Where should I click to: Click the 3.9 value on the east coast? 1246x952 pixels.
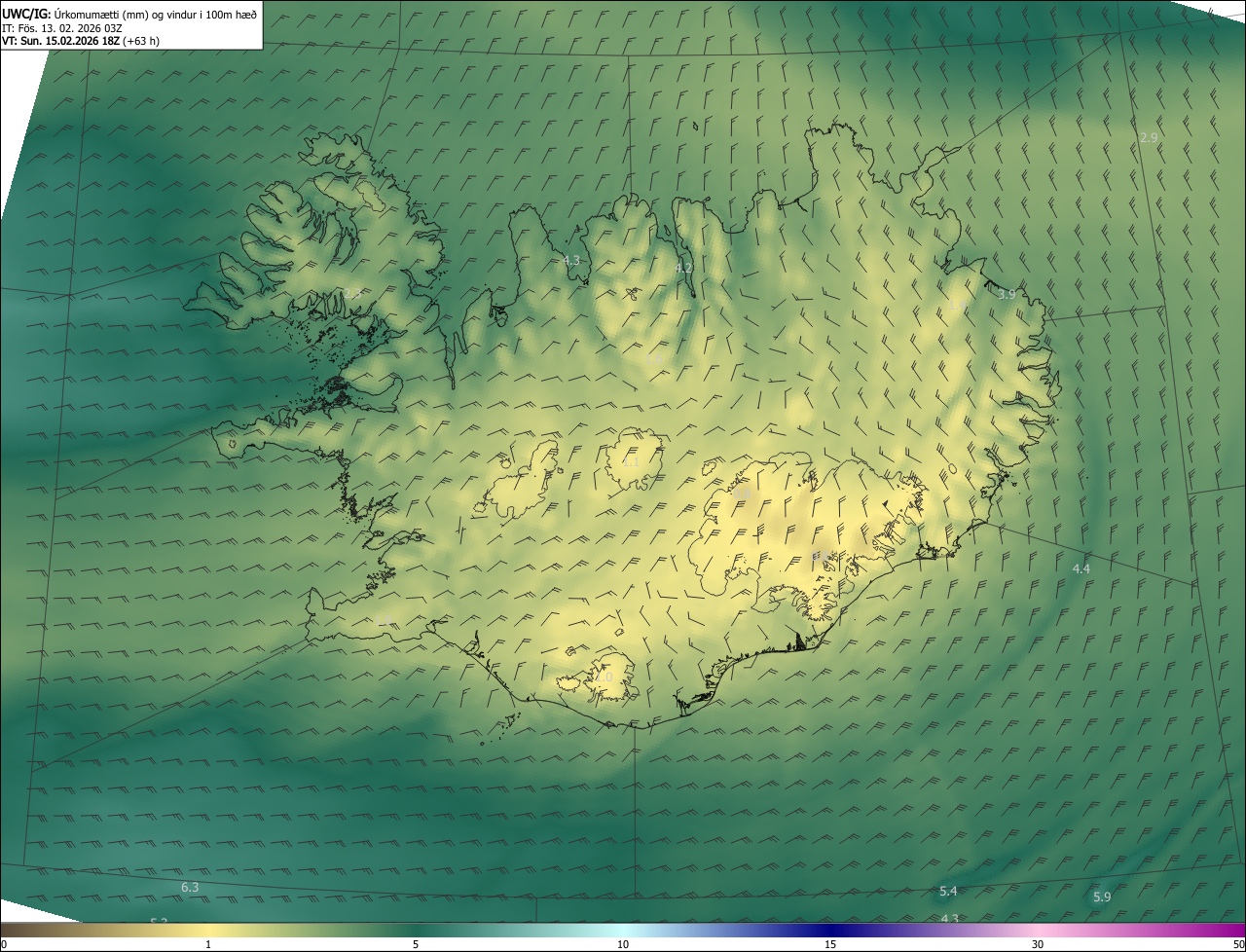coord(1007,294)
